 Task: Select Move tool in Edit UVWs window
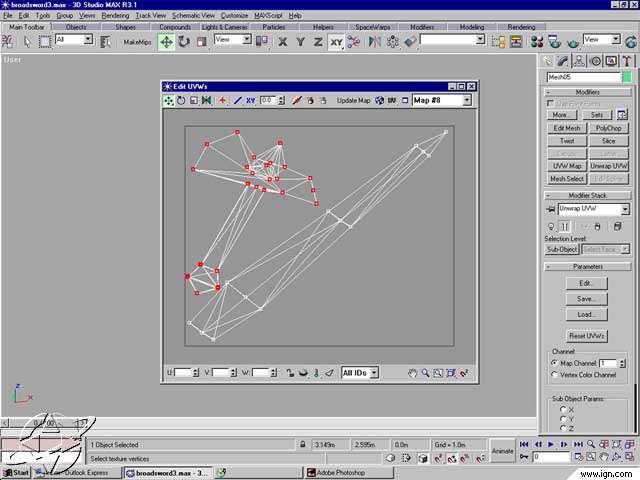point(169,100)
